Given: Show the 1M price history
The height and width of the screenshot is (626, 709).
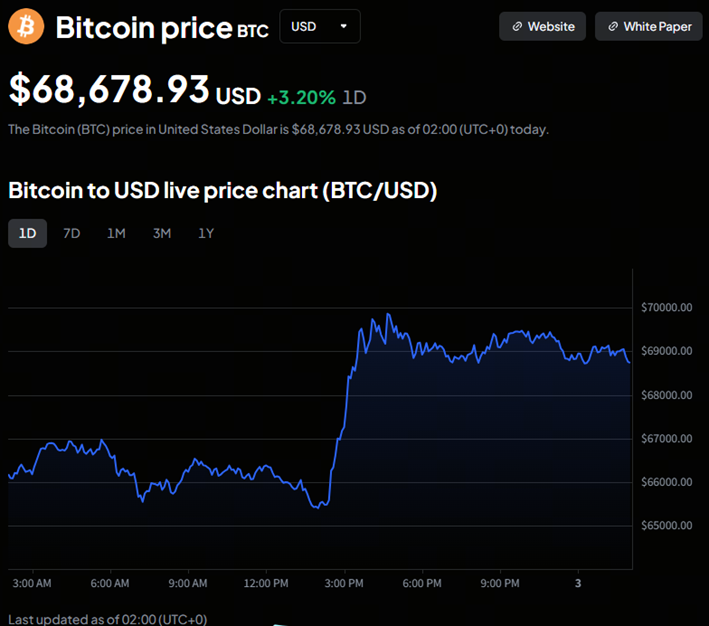Looking at the screenshot, I should 116,233.
